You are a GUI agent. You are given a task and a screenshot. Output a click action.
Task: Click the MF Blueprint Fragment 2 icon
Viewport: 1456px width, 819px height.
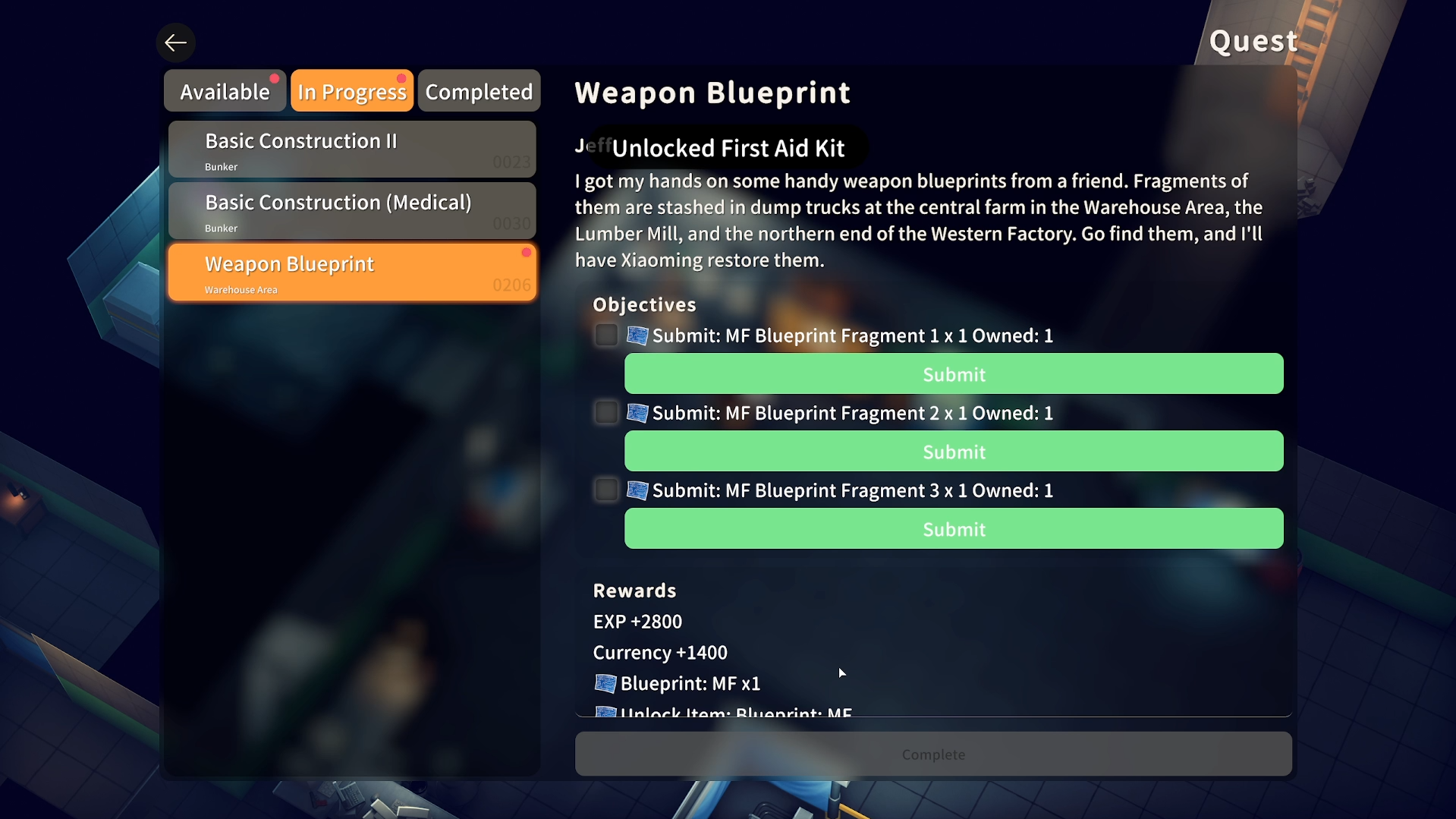637,413
